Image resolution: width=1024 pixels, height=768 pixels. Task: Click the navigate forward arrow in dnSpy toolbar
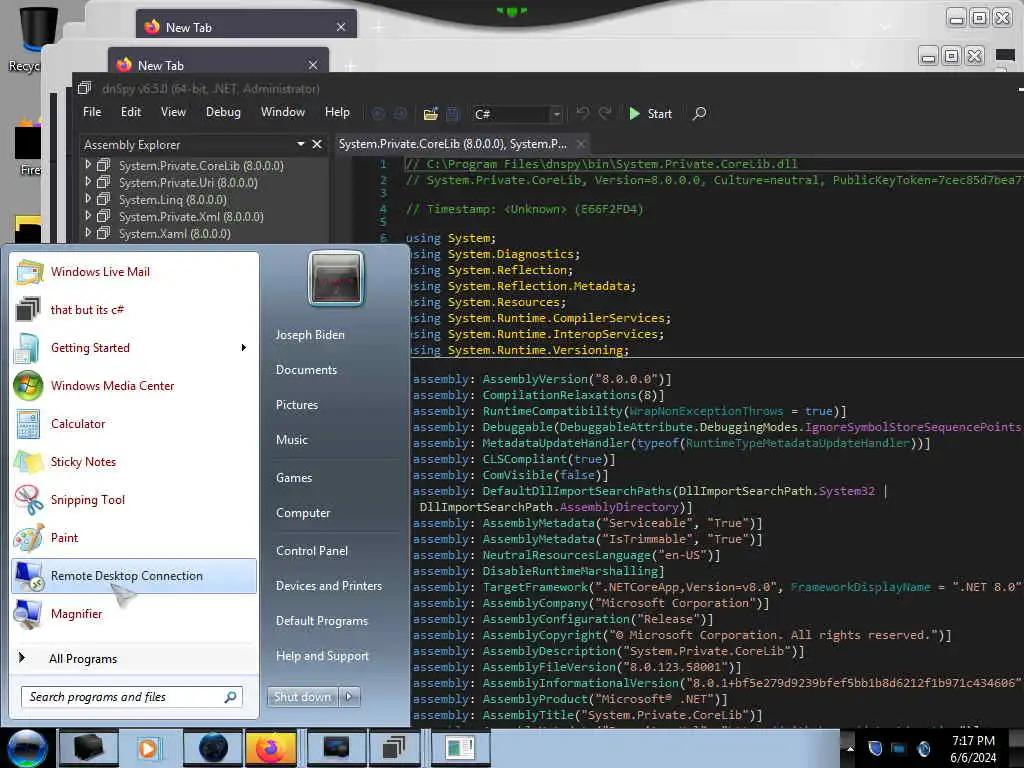click(400, 114)
